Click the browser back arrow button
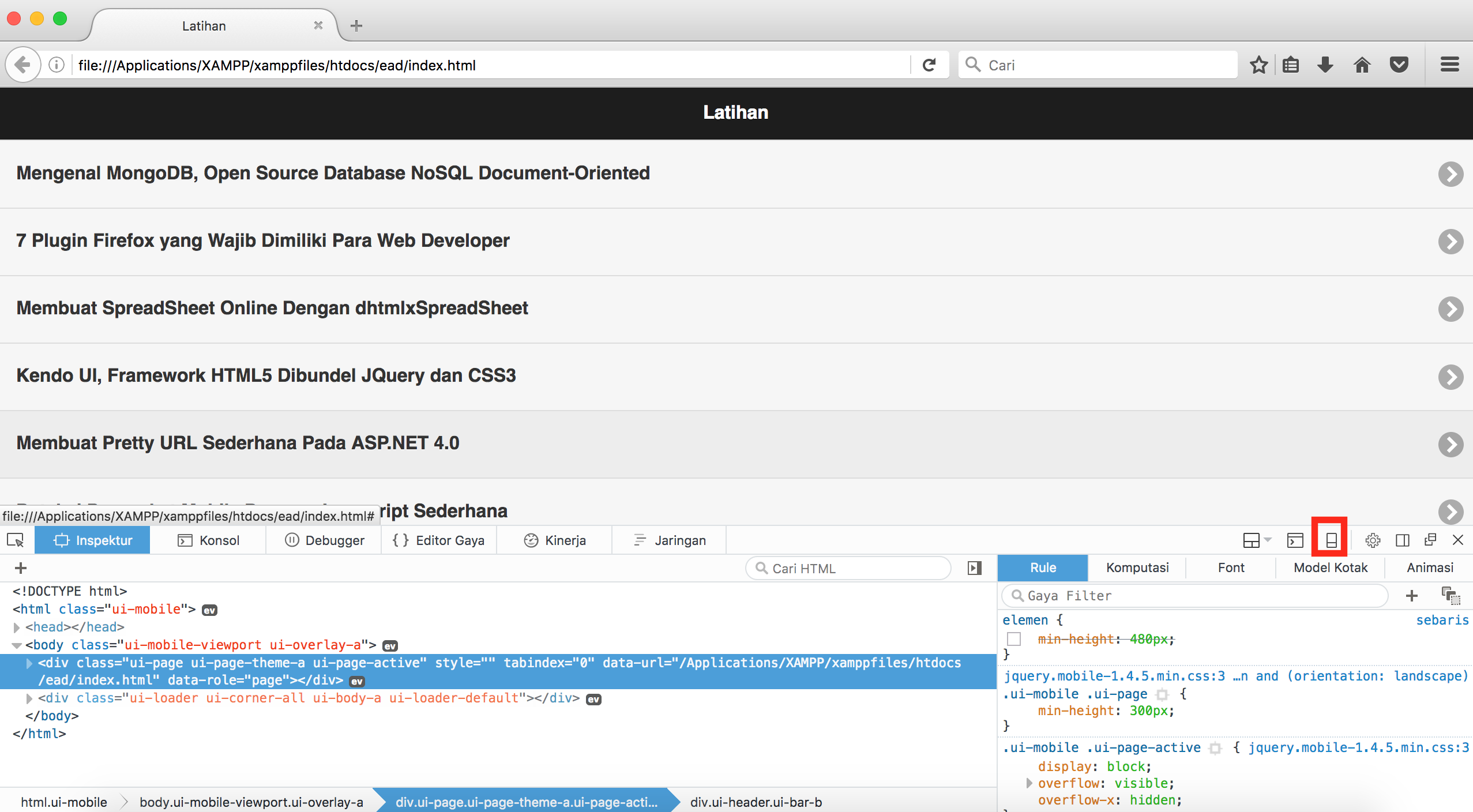Image resolution: width=1473 pixels, height=812 pixels. pyautogui.click(x=23, y=65)
